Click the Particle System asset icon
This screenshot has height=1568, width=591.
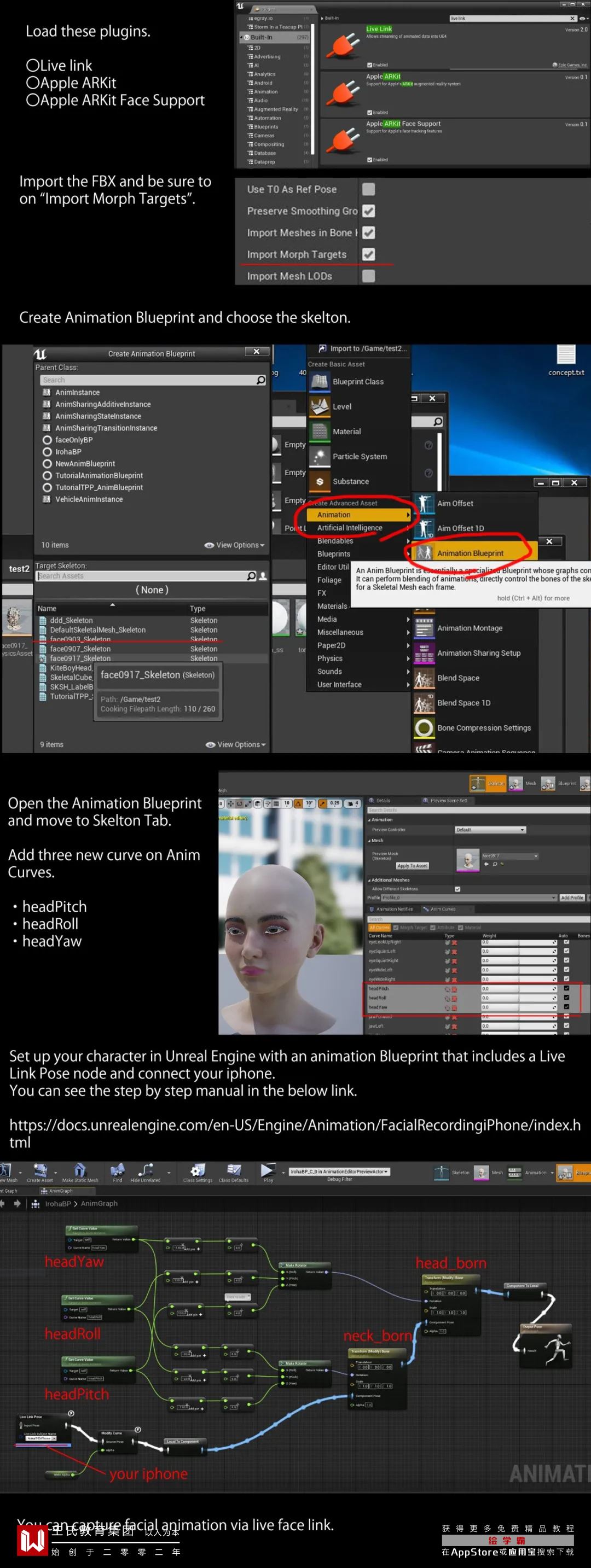tap(319, 457)
